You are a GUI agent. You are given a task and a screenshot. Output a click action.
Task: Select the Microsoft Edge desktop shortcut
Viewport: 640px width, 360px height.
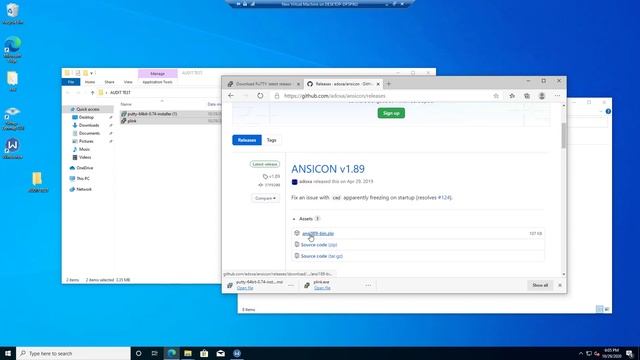pyautogui.click(x=12, y=49)
